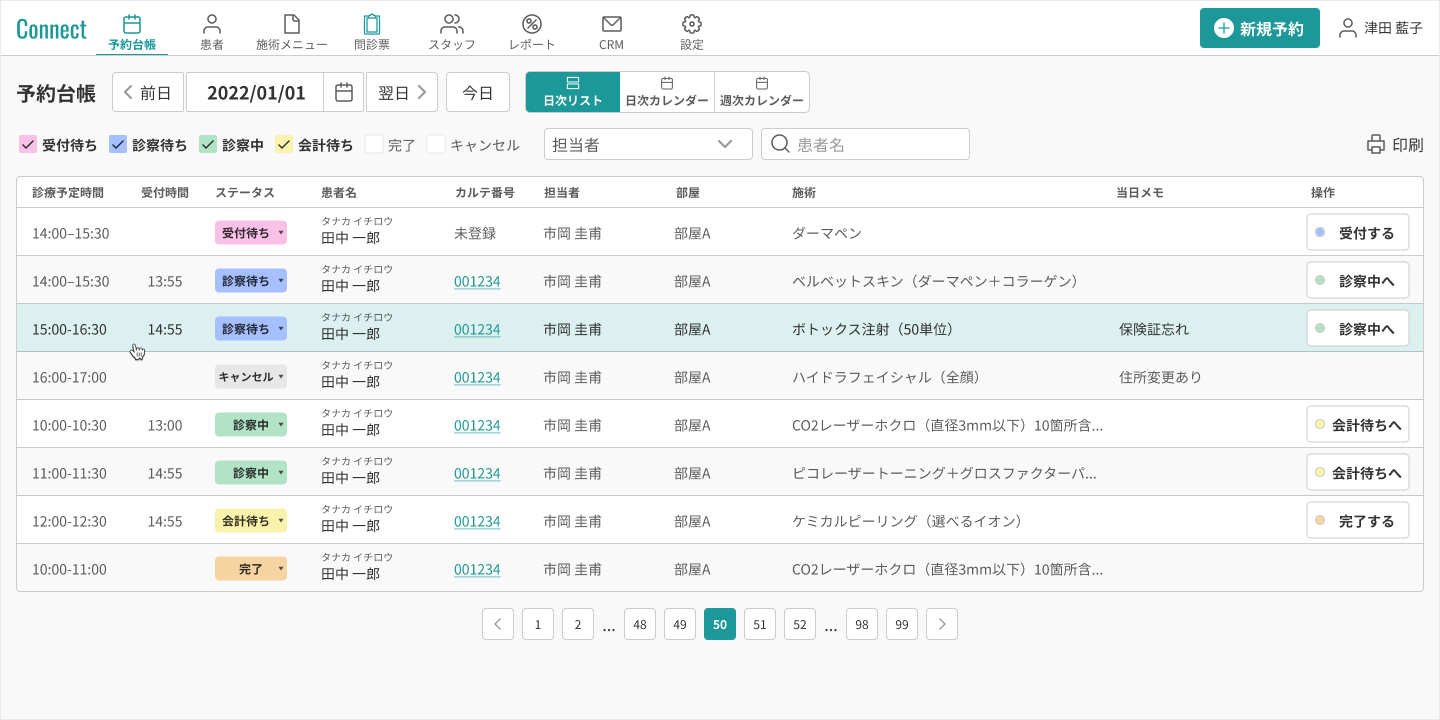Image resolution: width=1440 pixels, height=720 pixels.
Task: Click 受付する for ダーマペン row
Action: [x=1358, y=232]
